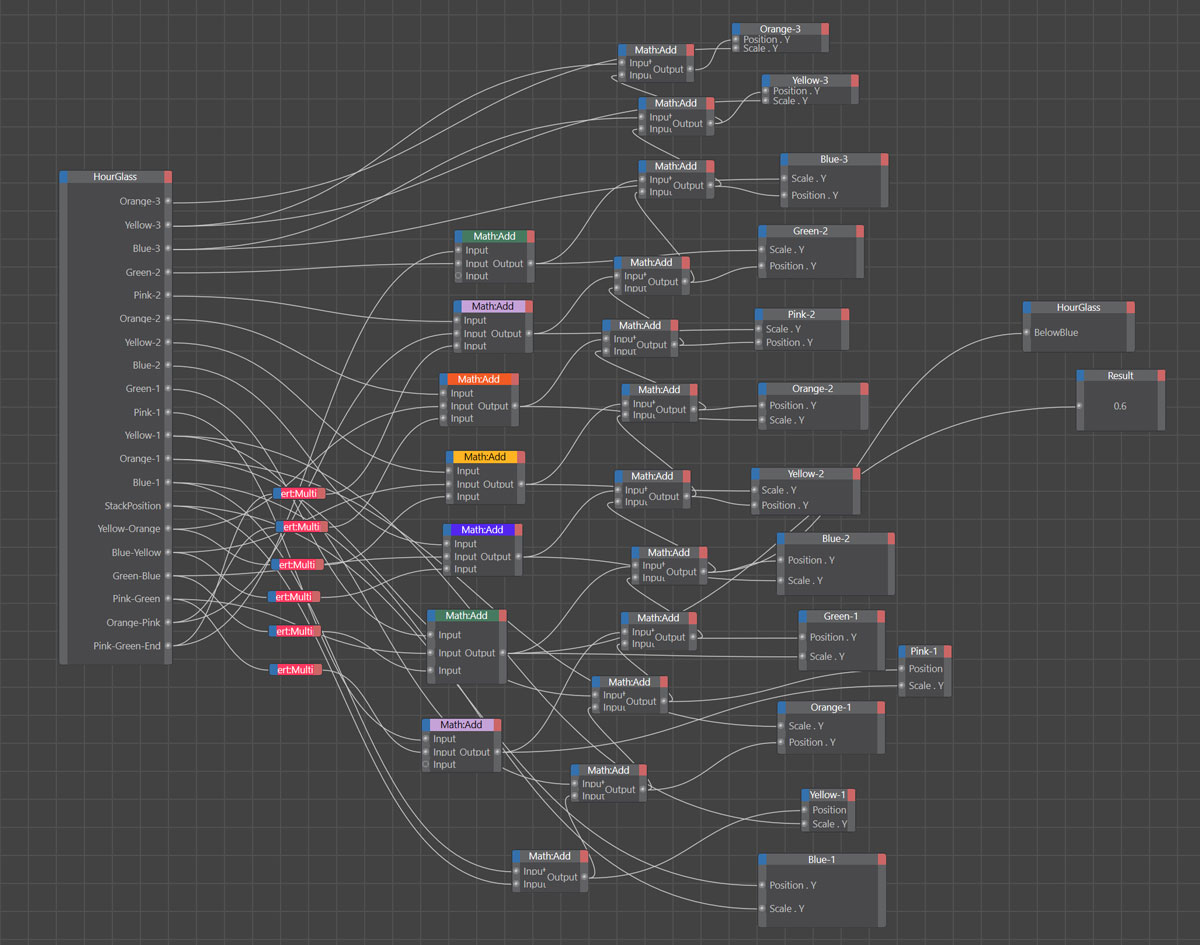Click the BelowBlue input port

tap(1026, 333)
